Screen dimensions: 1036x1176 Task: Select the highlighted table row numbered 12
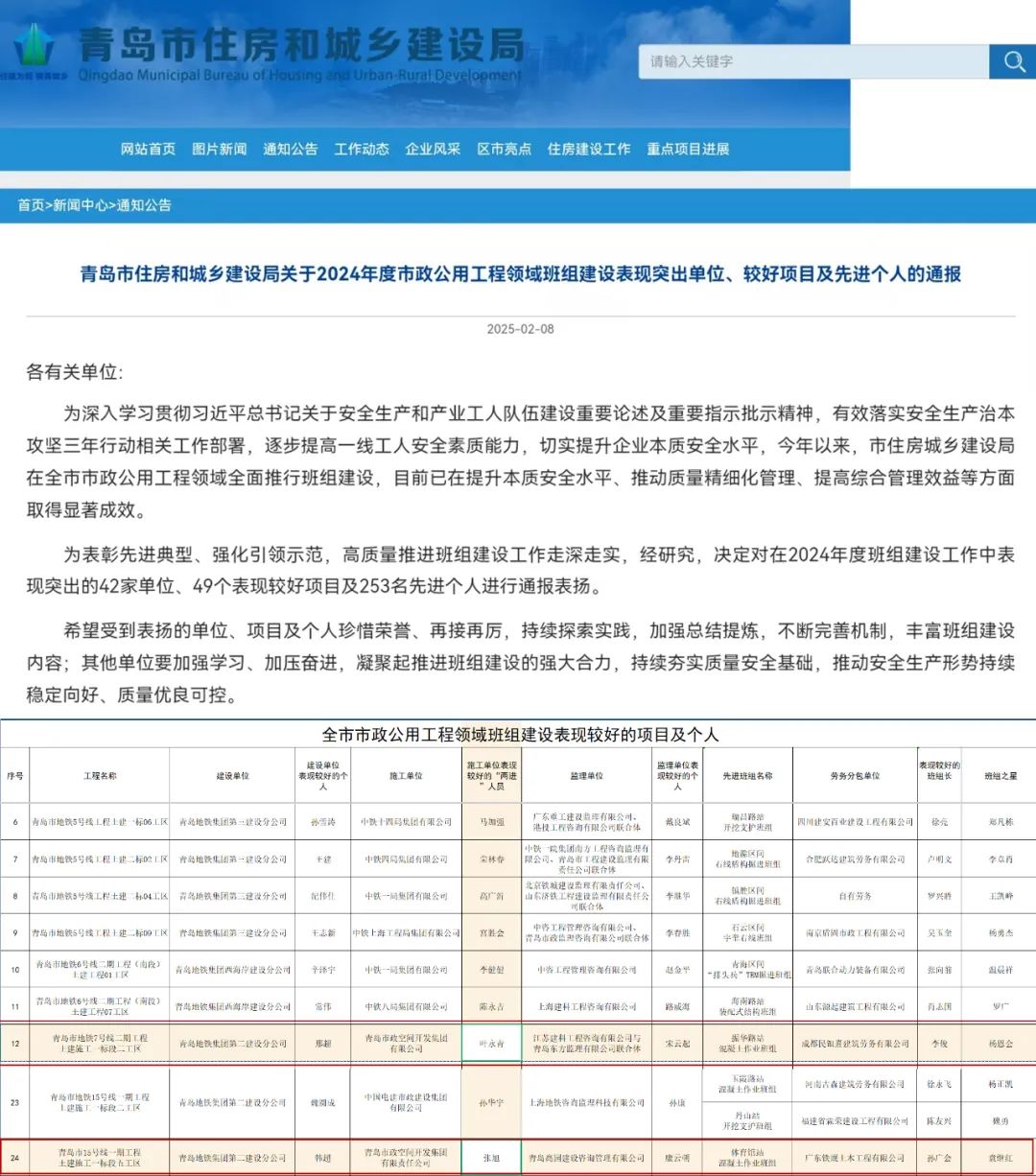pos(518,1043)
